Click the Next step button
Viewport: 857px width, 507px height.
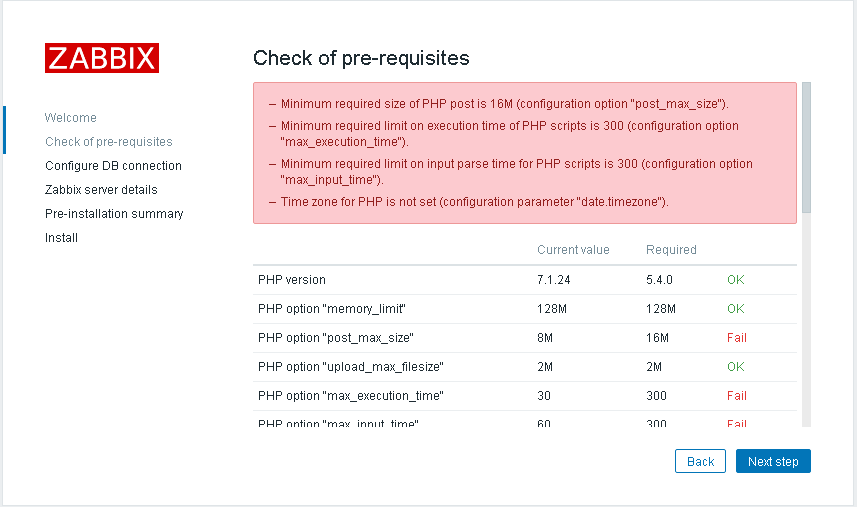773,461
